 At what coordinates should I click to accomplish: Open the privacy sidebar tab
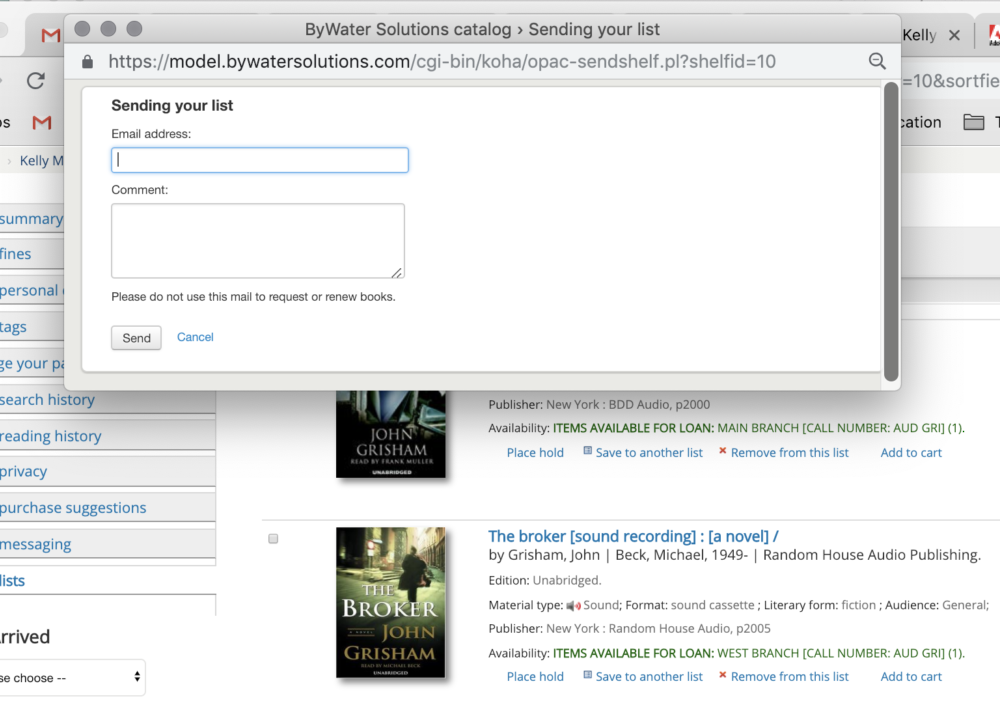(107, 471)
